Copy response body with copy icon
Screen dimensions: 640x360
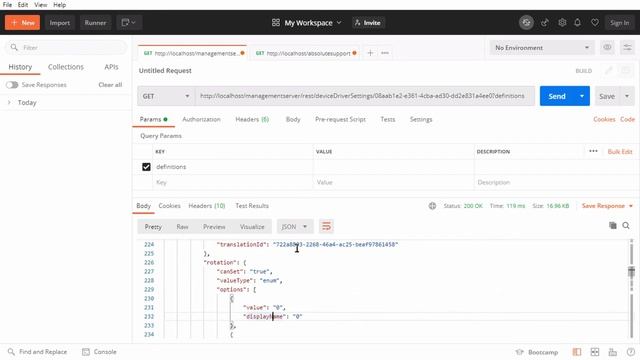613,225
